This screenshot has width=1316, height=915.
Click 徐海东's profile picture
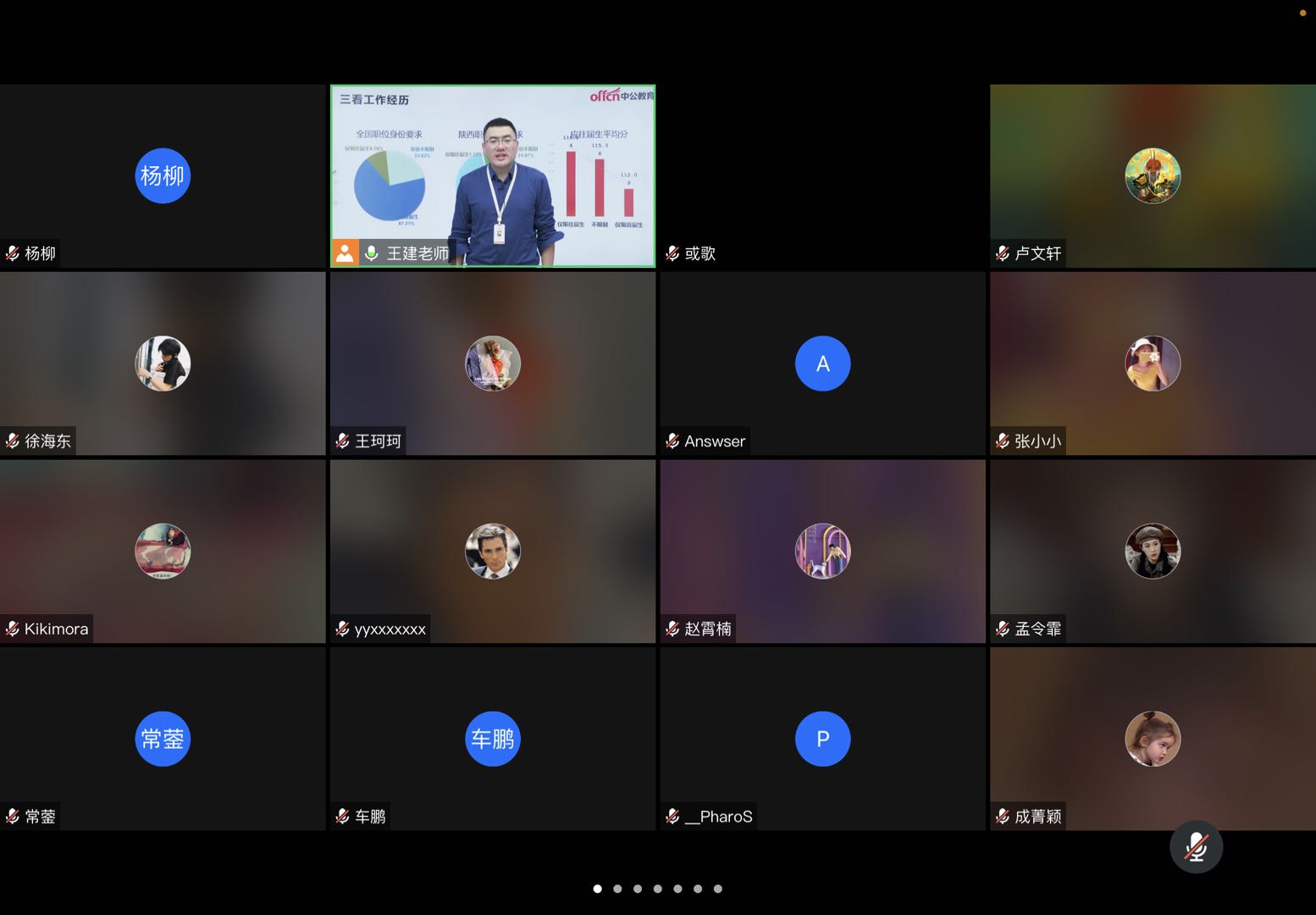[163, 363]
